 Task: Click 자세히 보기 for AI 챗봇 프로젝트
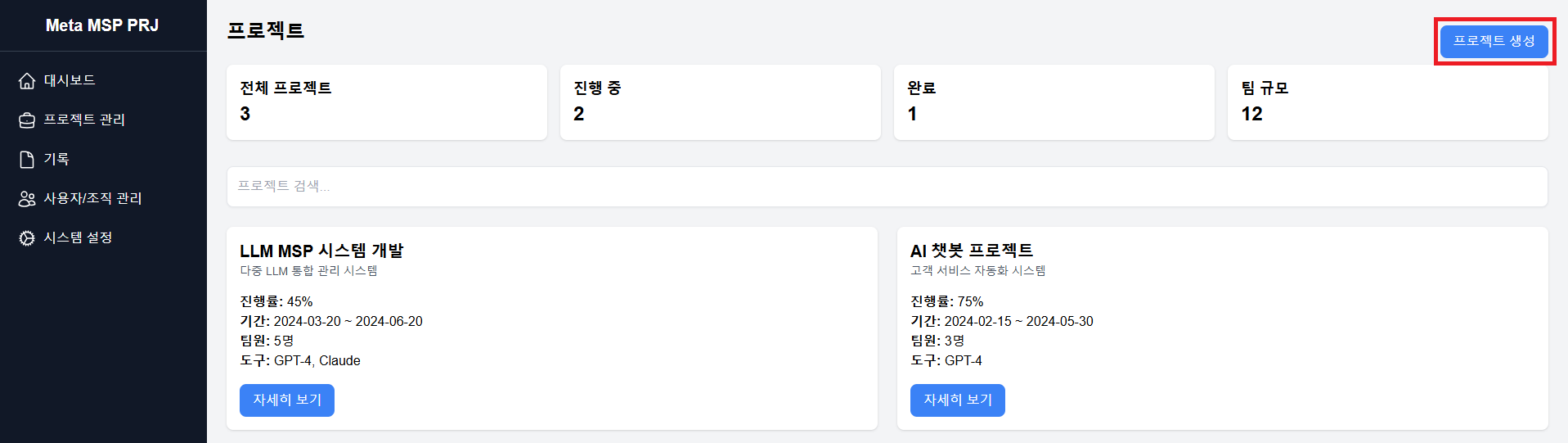(x=958, y=400)
